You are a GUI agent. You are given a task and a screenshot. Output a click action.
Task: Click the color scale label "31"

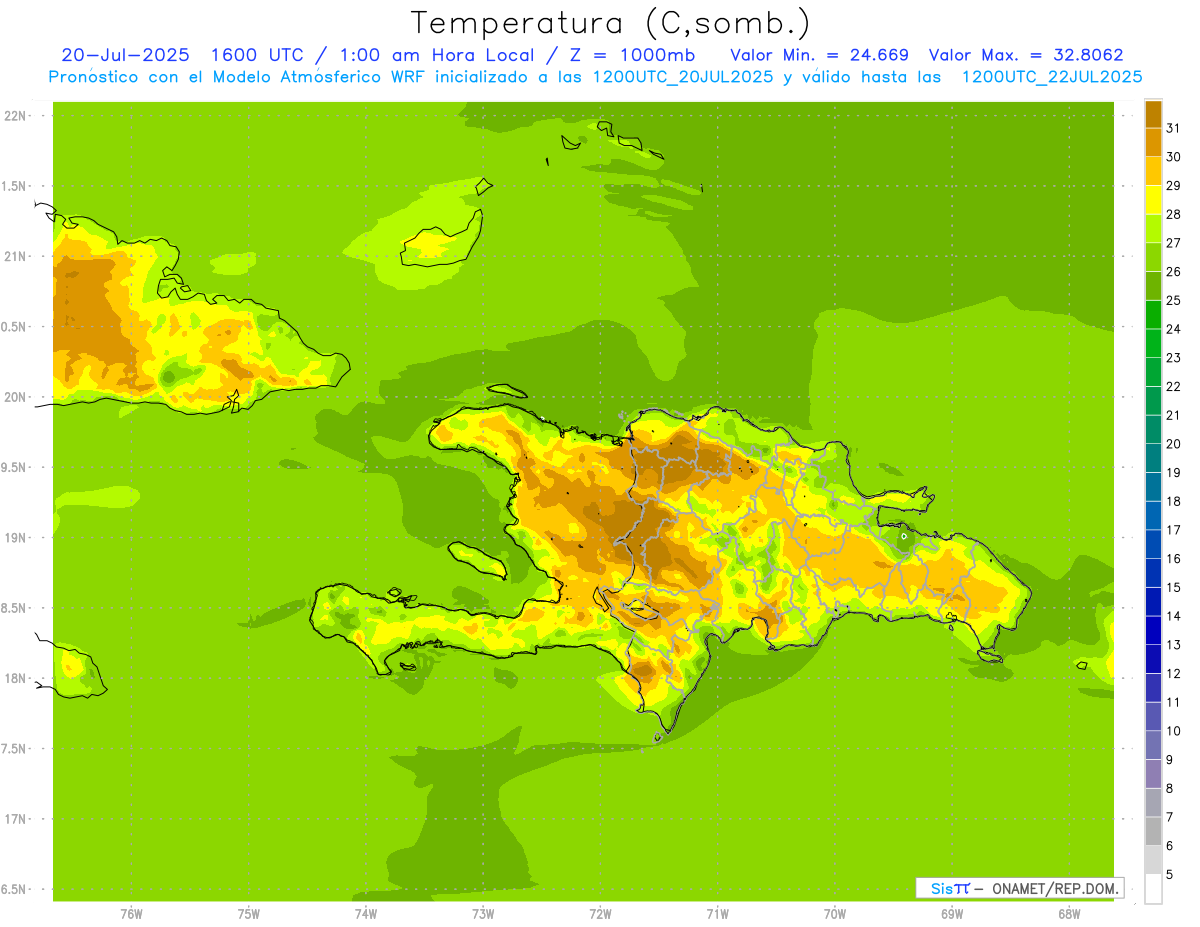(1174, 128)
